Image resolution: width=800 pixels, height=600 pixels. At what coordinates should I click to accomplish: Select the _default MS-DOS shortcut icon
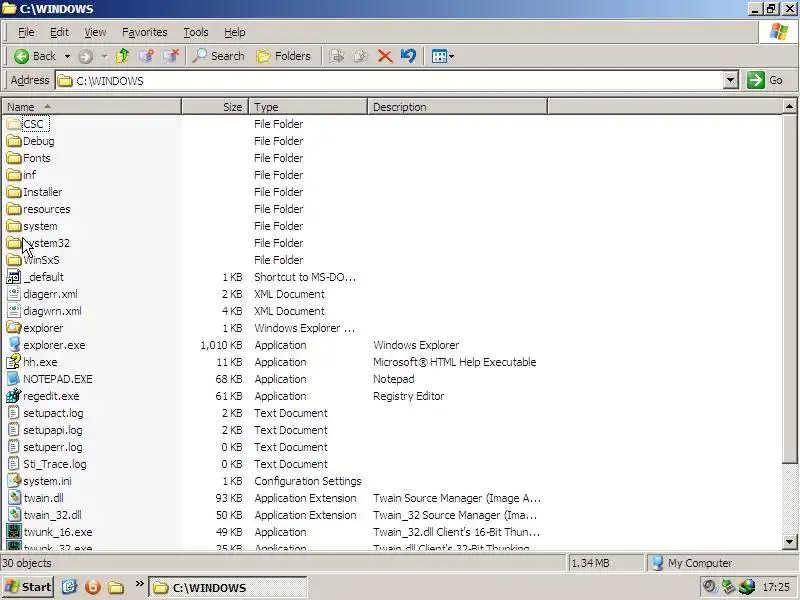[13, 277]
